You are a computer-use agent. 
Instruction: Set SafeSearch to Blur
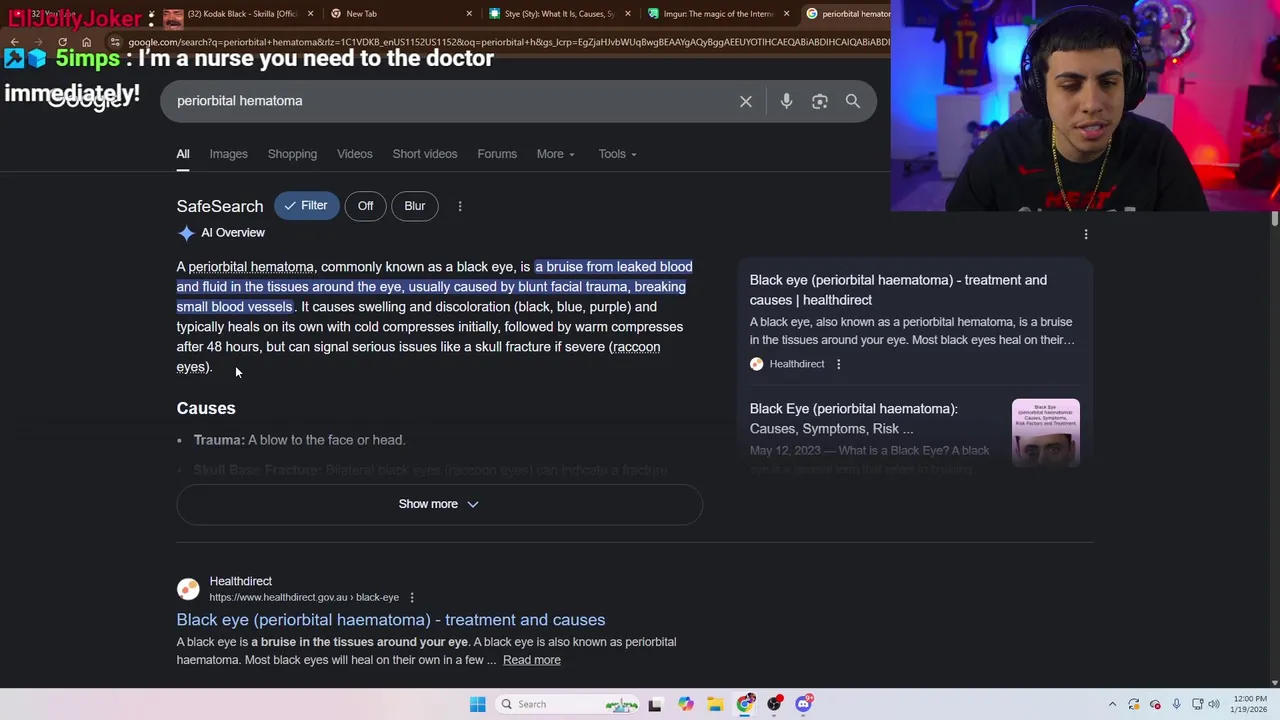[415, 206]
